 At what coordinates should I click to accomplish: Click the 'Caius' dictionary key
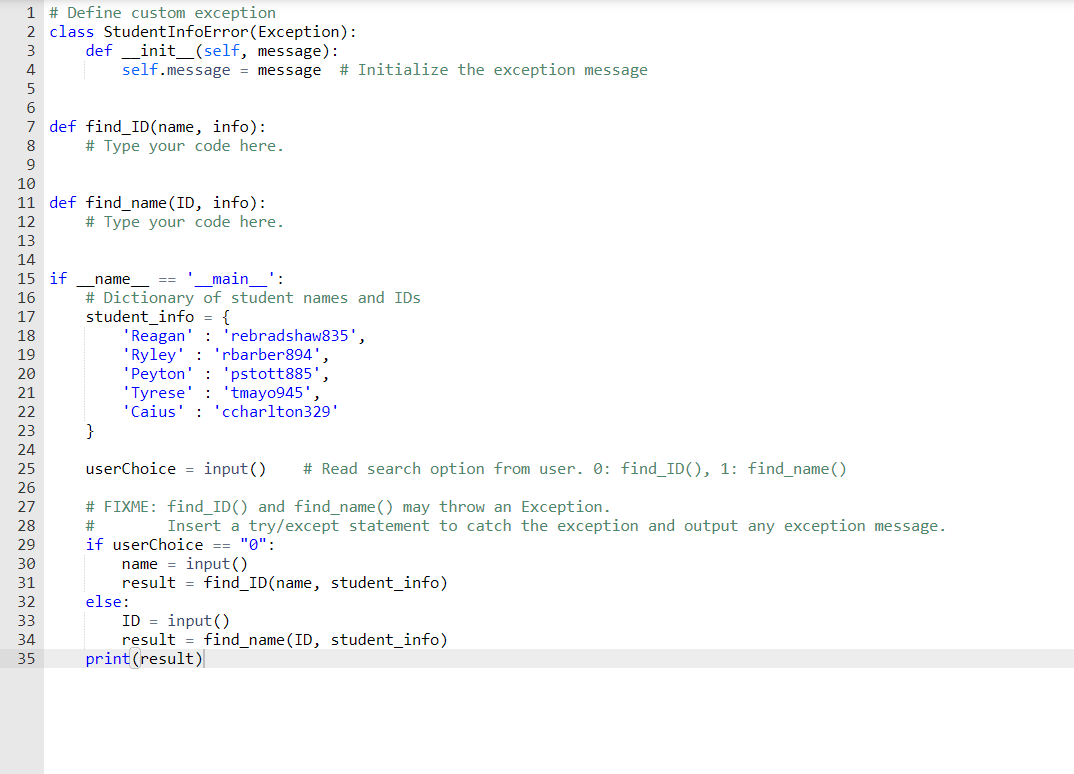153,412
